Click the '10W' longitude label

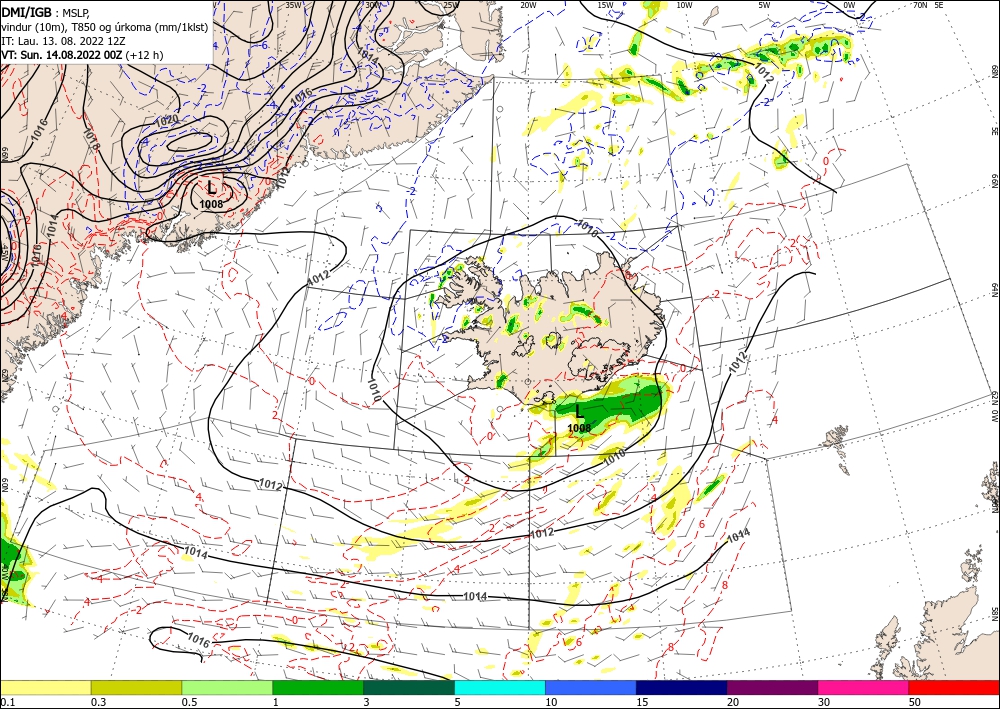[684, 5]
